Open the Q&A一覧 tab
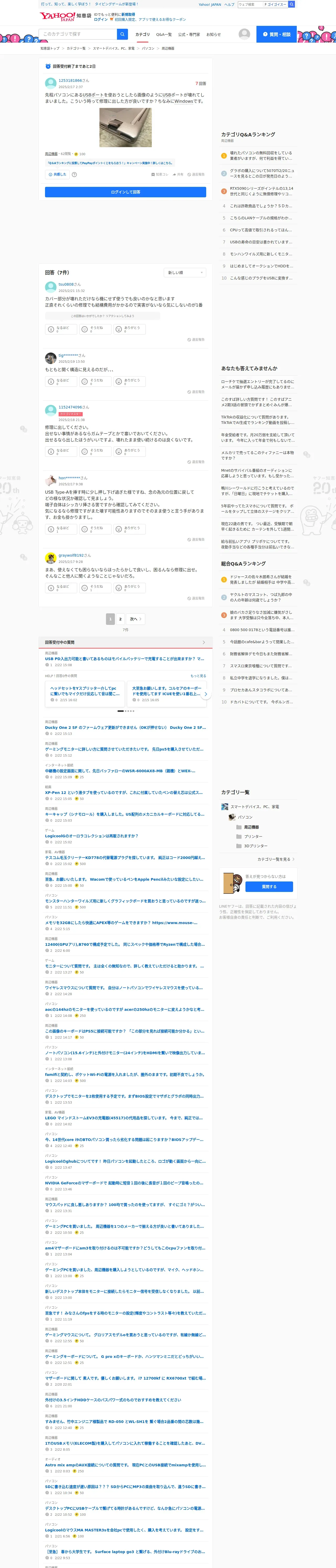 pyautogui.click(x=164, y=35)
